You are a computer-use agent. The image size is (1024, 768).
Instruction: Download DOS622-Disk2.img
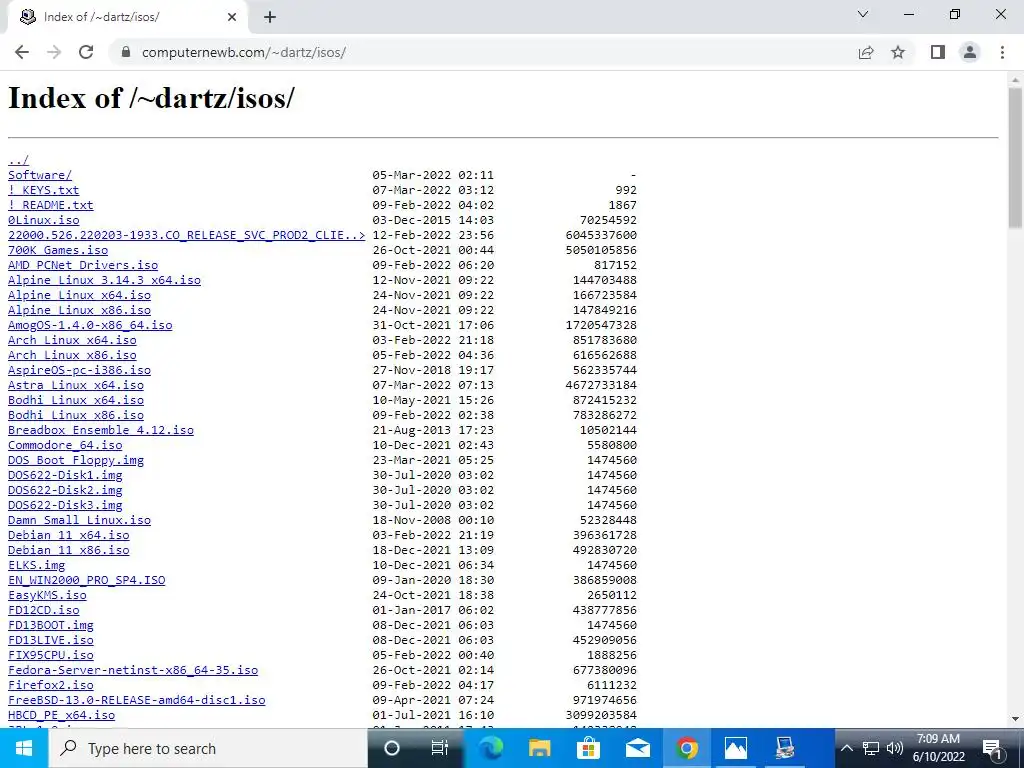click(x=65, y=490)
